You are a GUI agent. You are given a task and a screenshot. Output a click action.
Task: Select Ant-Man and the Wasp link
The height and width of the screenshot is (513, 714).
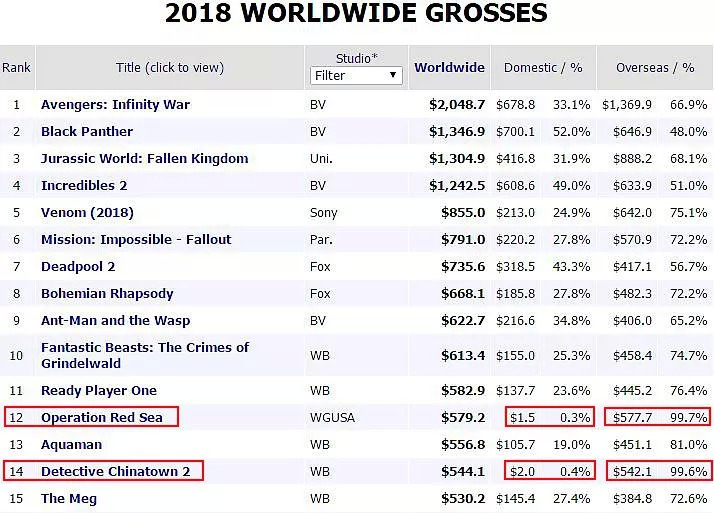[x=115, y=320]
